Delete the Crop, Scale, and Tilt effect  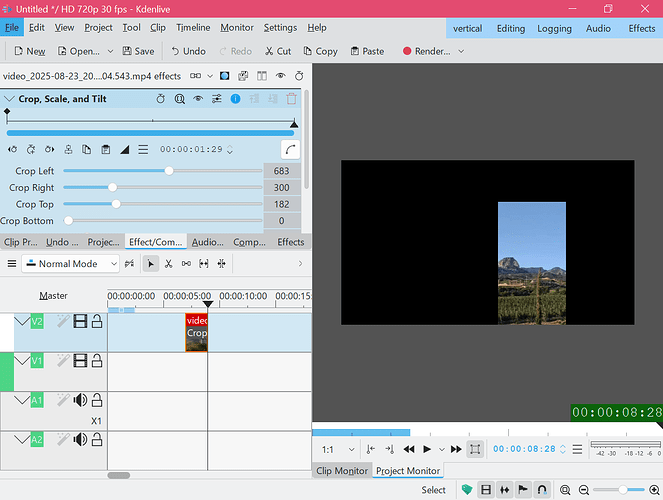tap(291, 99)
